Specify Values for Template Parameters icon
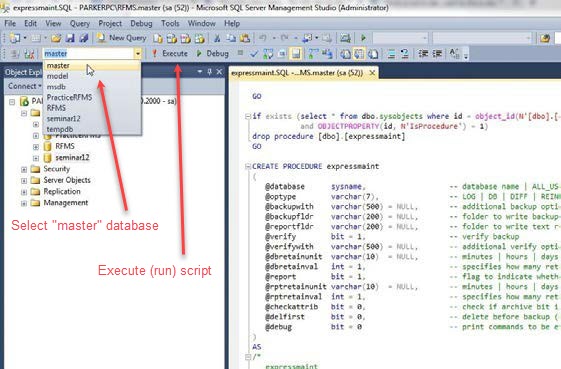561x369 pixels. click(x=454, y=54)
